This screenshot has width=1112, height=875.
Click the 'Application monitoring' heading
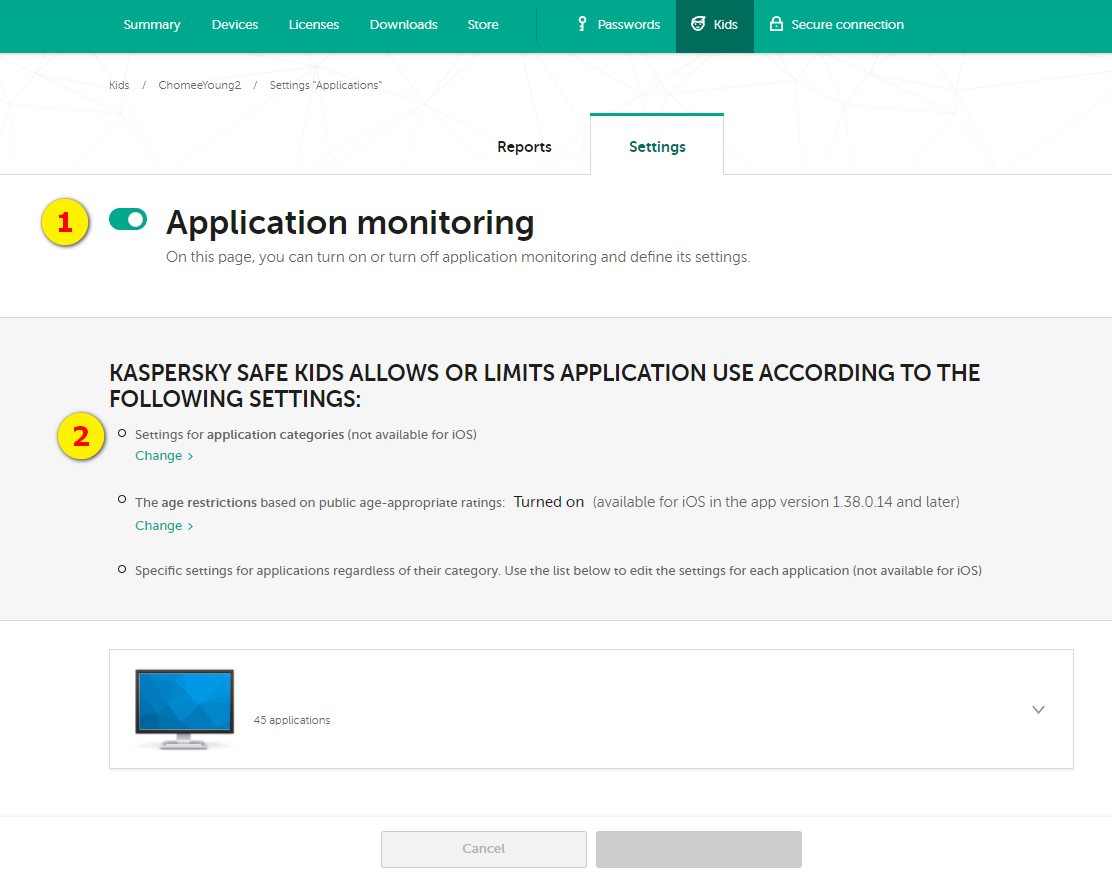350,223
